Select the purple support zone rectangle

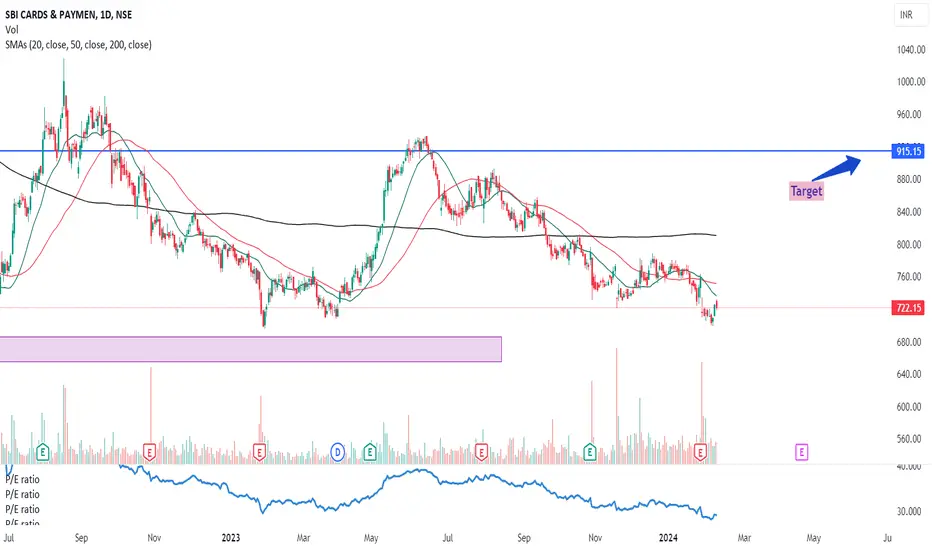(x=250, y=349)
